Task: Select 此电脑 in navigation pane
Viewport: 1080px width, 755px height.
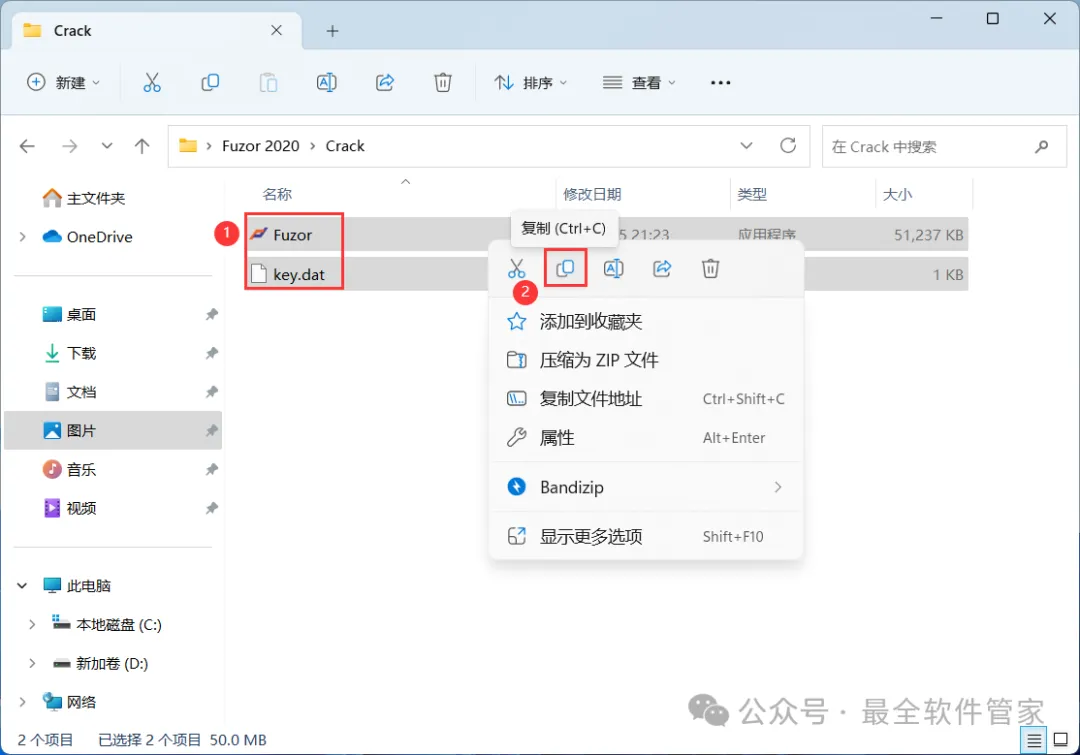Action: (x=88, y=586)
